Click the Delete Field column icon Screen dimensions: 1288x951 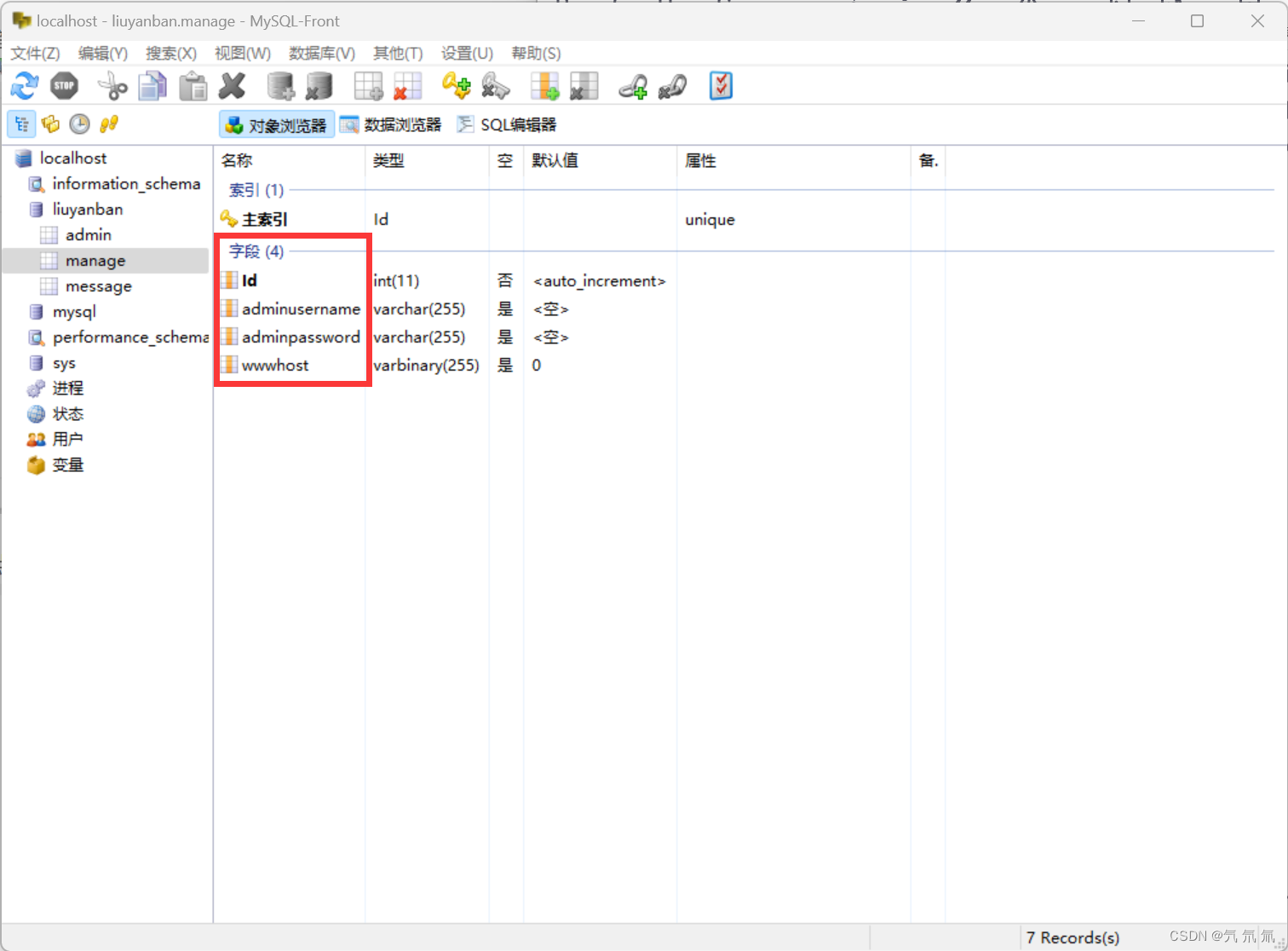[584, 85]
